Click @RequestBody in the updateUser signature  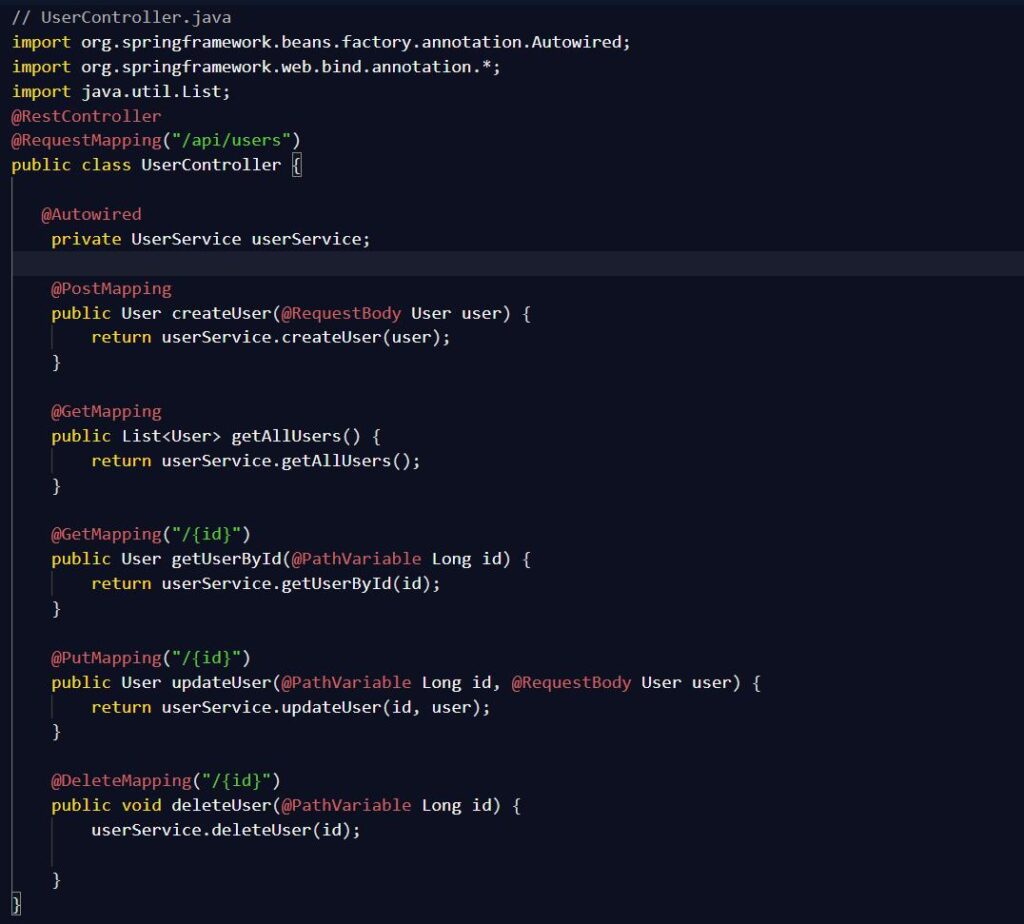point(571,682)
